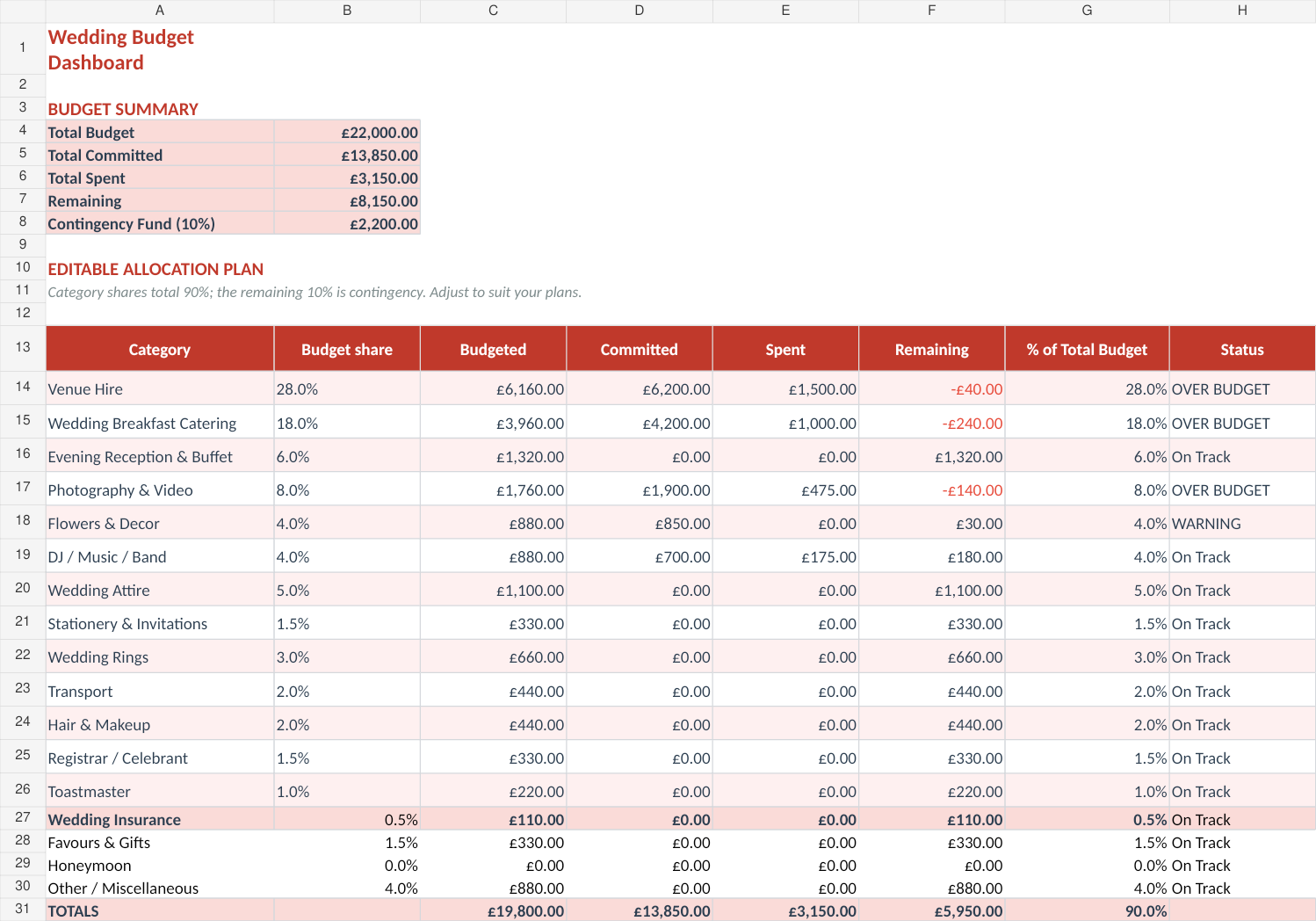Image resolution: width=1316 pixels, height=921 pixels.
Task: Click Registrar / Celebrant category
Action: coord(160,758)
